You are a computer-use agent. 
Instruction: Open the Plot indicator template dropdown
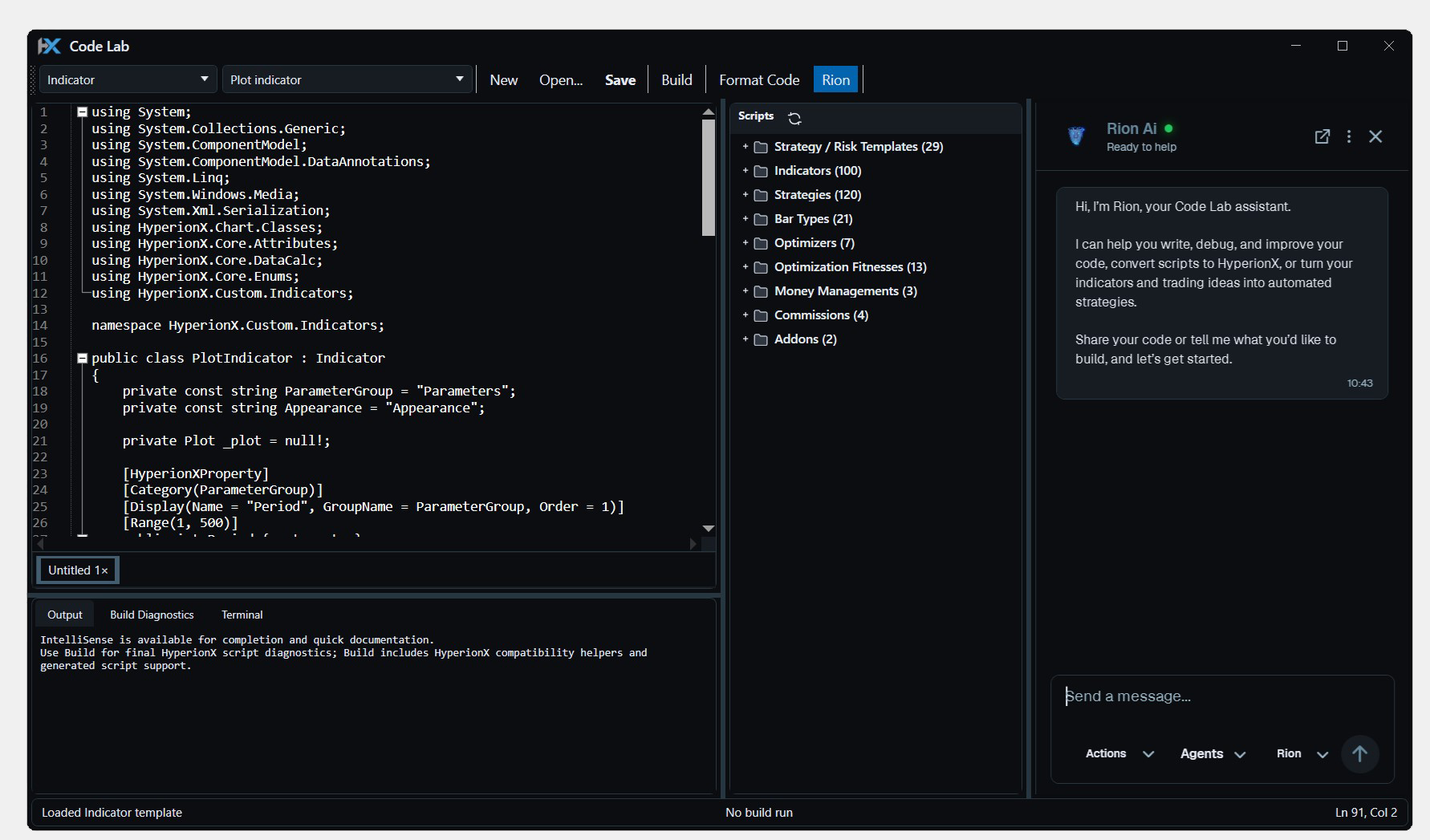[x=347, y=79]
